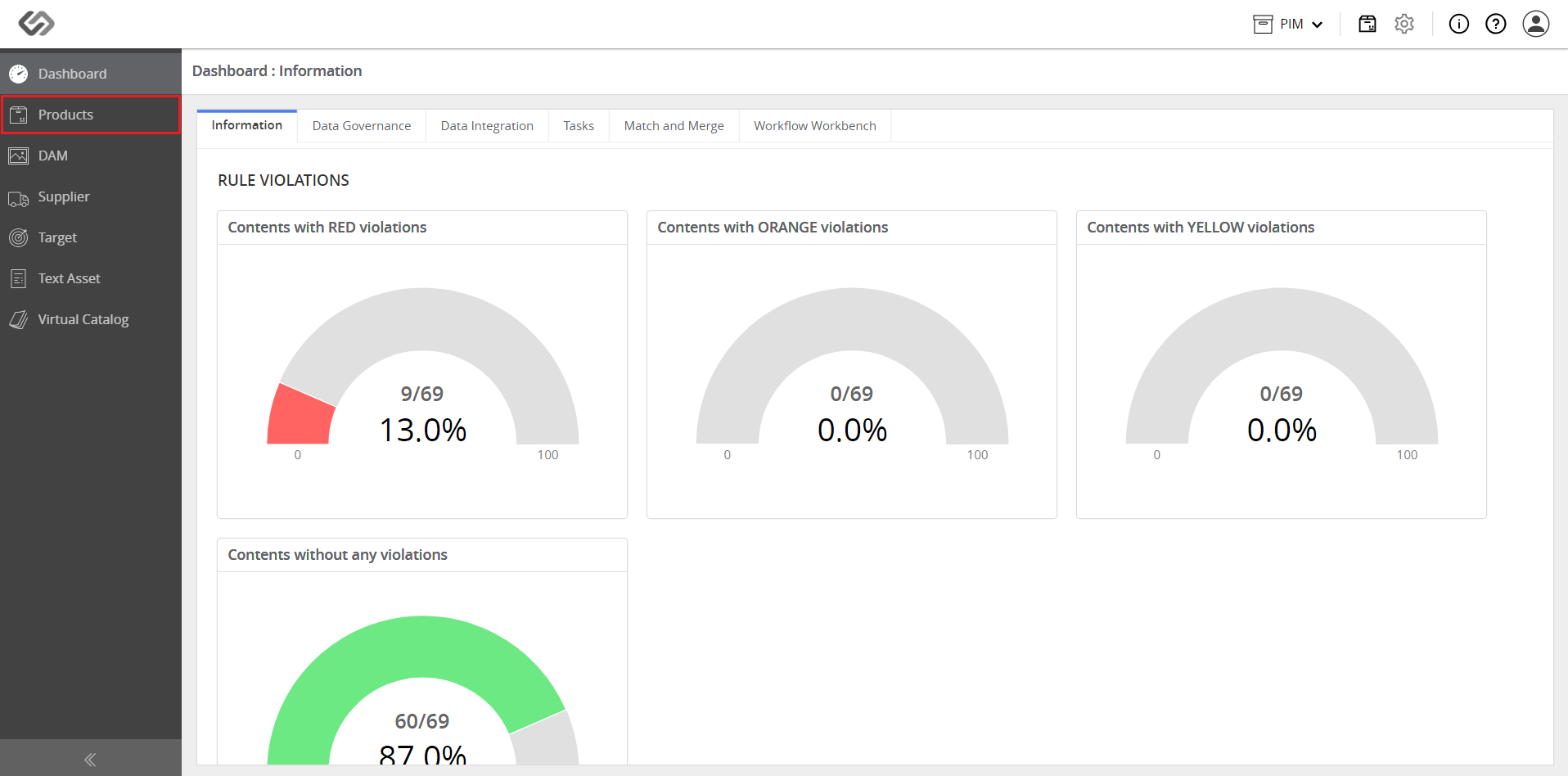
Task: Open Supplier section in sidebar
Action: [x=91, y=196]
